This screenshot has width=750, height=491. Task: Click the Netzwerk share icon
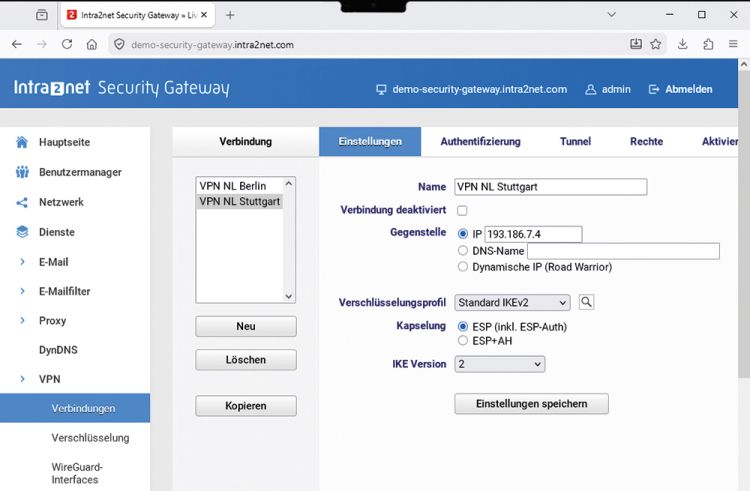[x=22, y=202]
